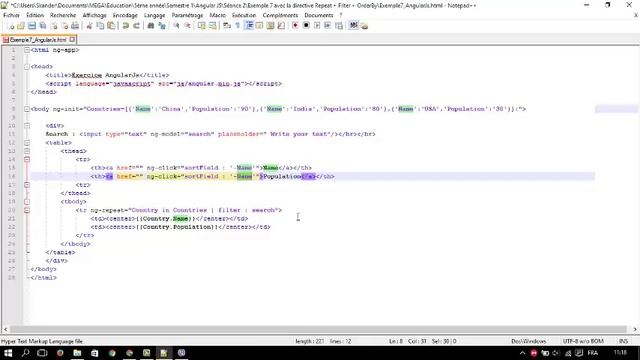Collapse the thead fold at line 13
This screenshot has width=640, height=360.
tap(27, 151)
